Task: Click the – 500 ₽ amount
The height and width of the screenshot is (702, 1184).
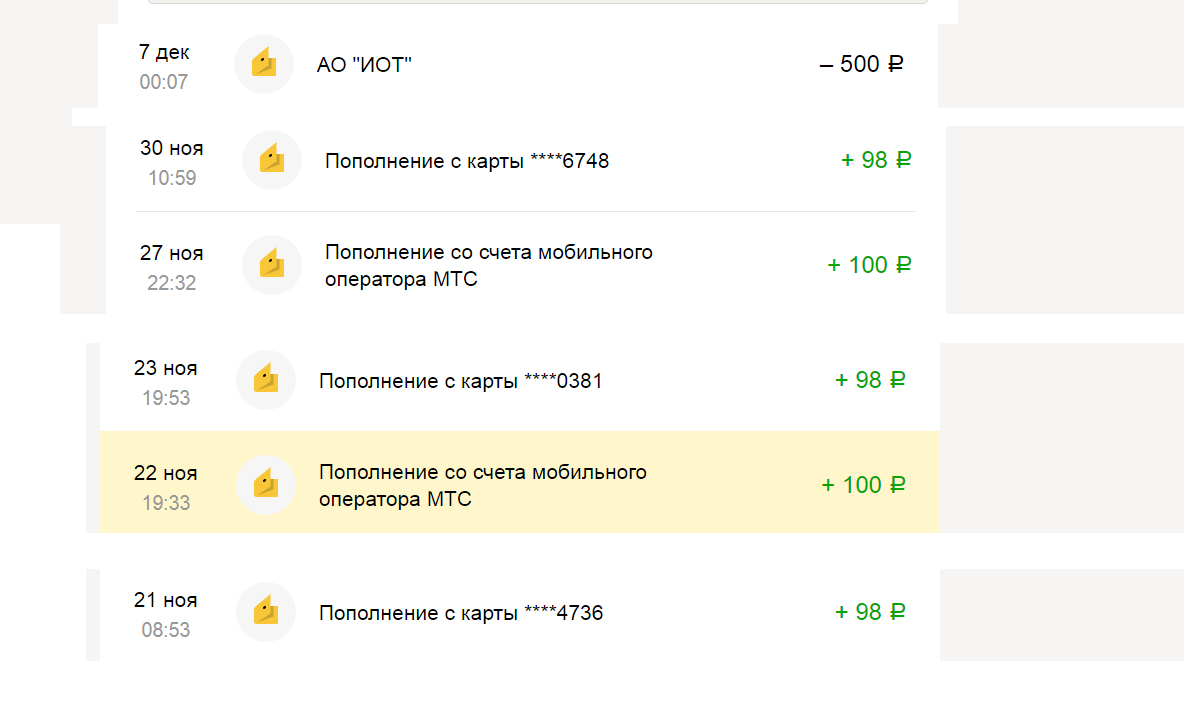Action: pos(861,65)
